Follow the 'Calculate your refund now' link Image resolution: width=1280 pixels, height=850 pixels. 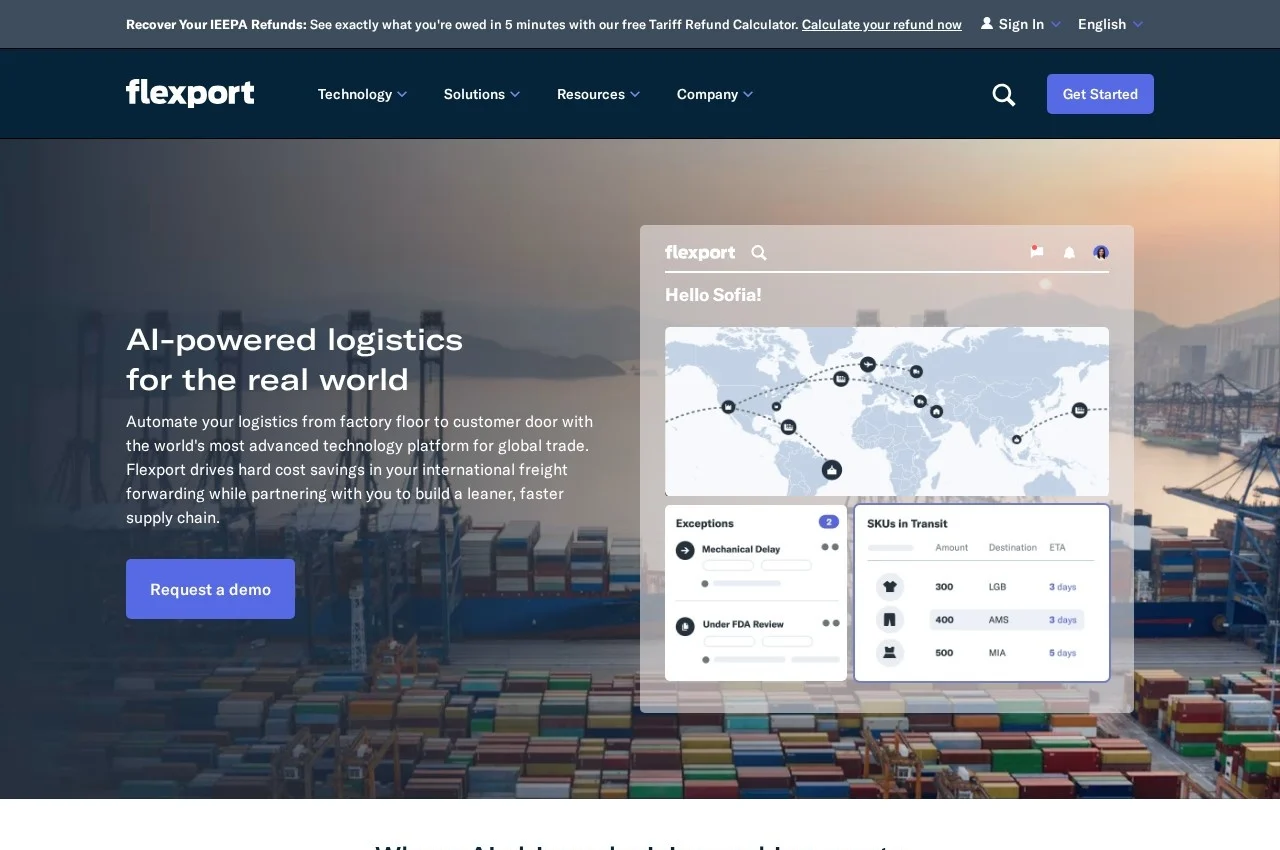(882, 24)
